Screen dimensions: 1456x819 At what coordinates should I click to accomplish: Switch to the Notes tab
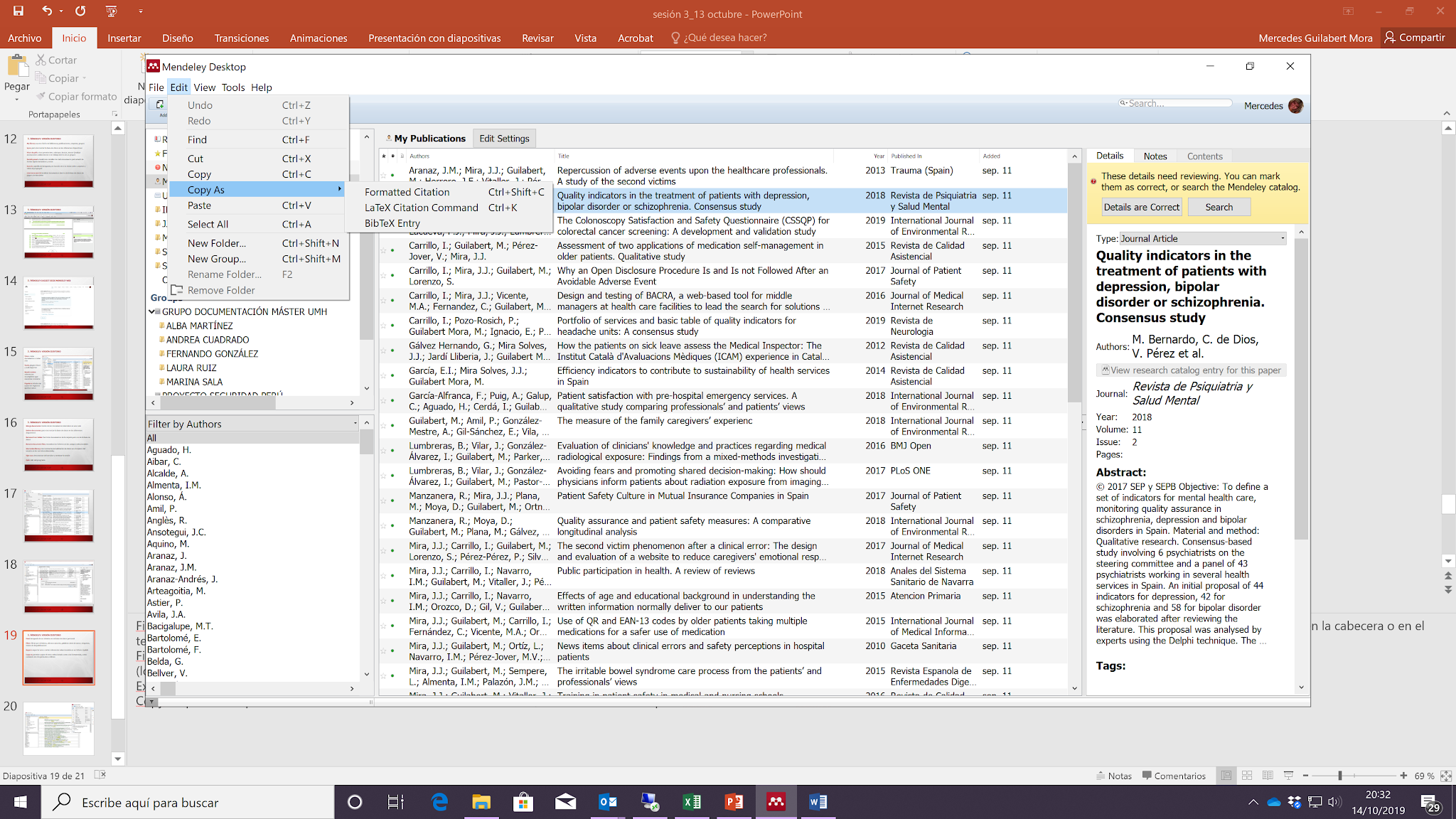(1155, 156)
